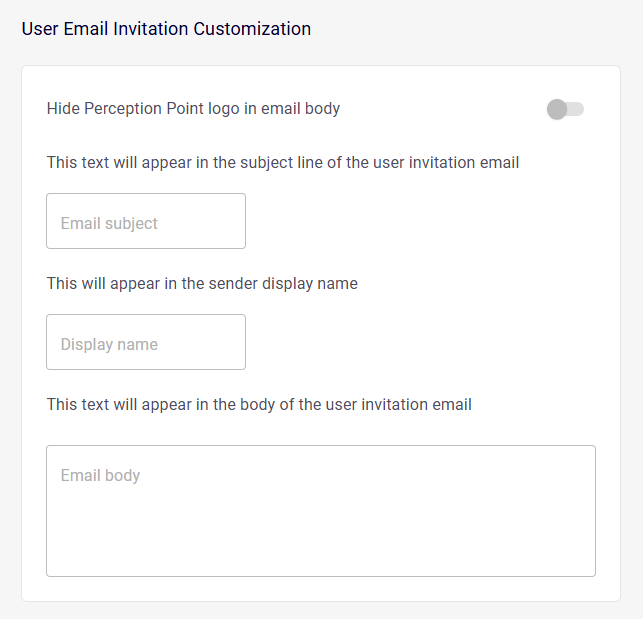
Task: Focus the Display name text box
Action: pos(146,343)
